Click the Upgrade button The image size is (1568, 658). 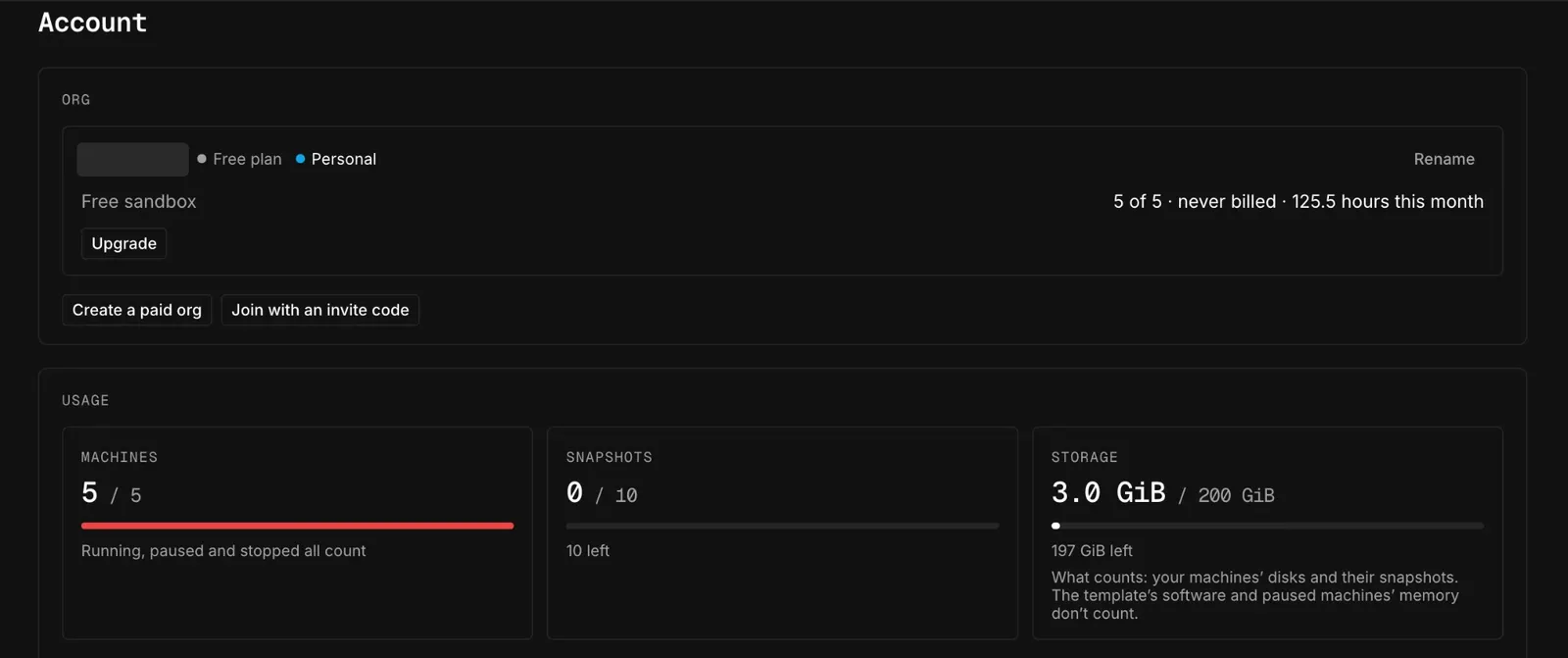point(123,243)
